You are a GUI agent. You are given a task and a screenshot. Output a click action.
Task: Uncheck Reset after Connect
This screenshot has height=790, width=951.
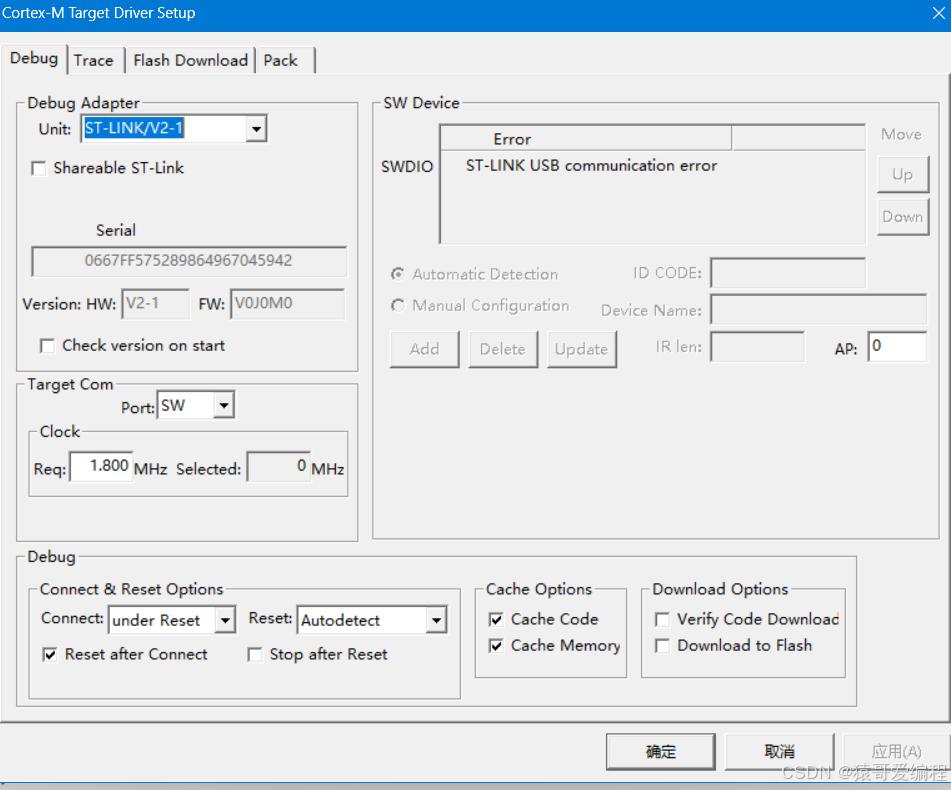(x=50, y=655)
